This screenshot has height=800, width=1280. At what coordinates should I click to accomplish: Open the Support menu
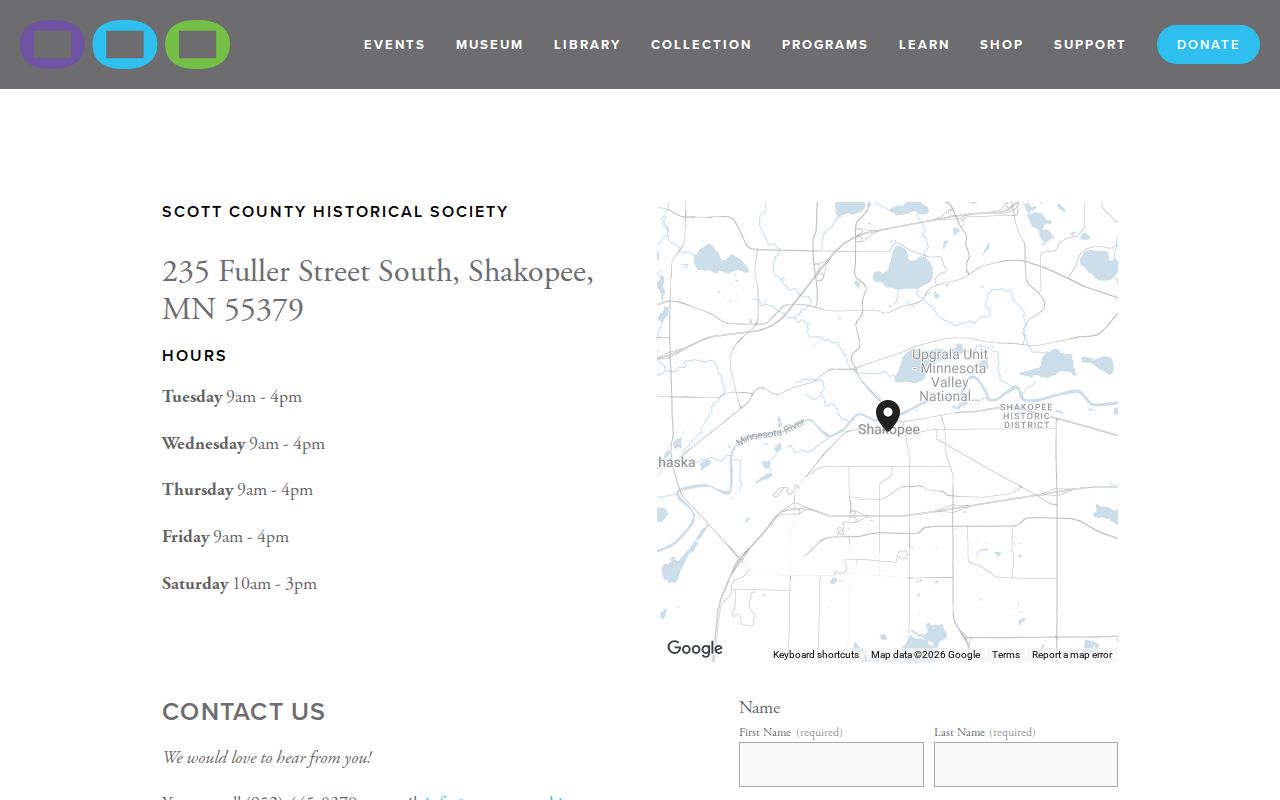point(1089,44)
